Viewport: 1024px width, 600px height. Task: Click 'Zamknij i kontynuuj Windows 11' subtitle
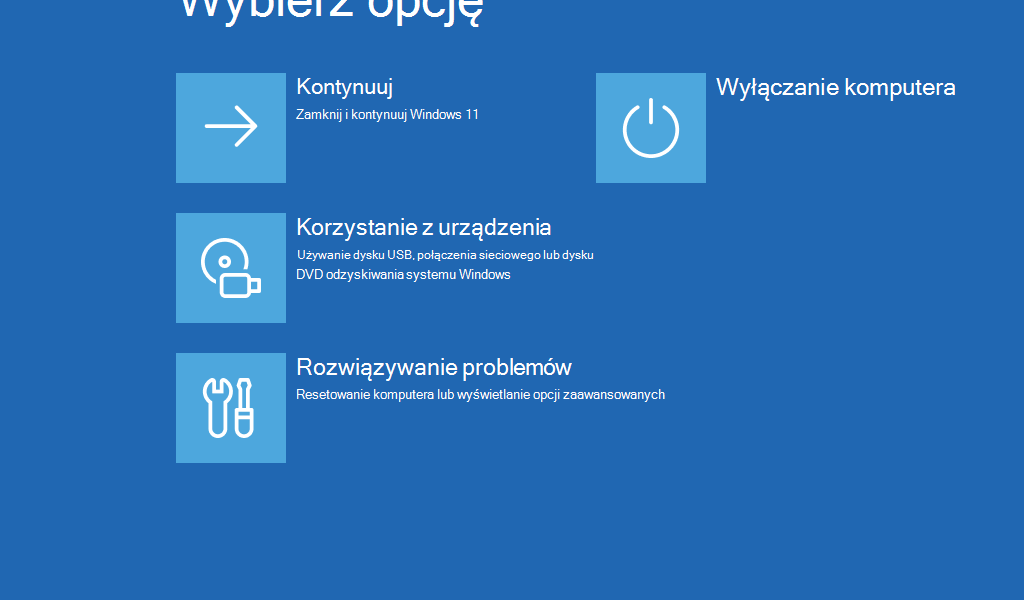[386, 114]
